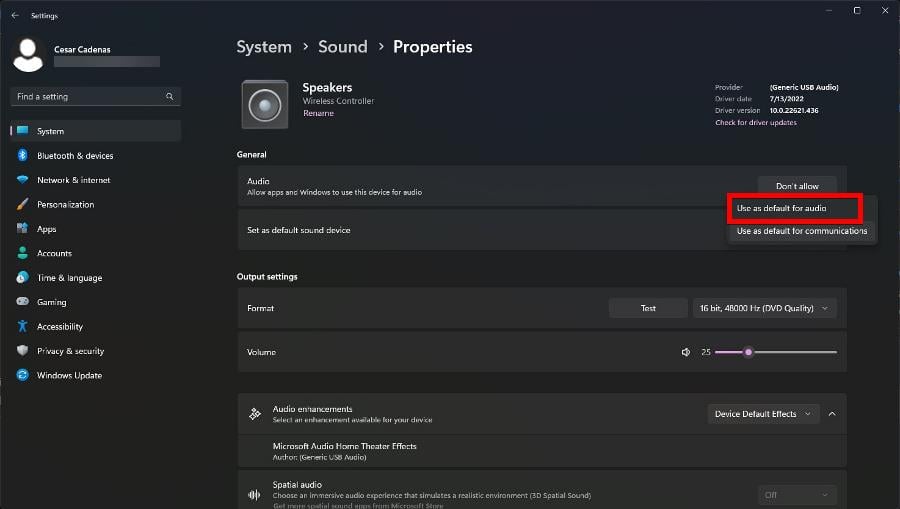Open Bluetooth & devices category
900x509 pixels.
95,156
